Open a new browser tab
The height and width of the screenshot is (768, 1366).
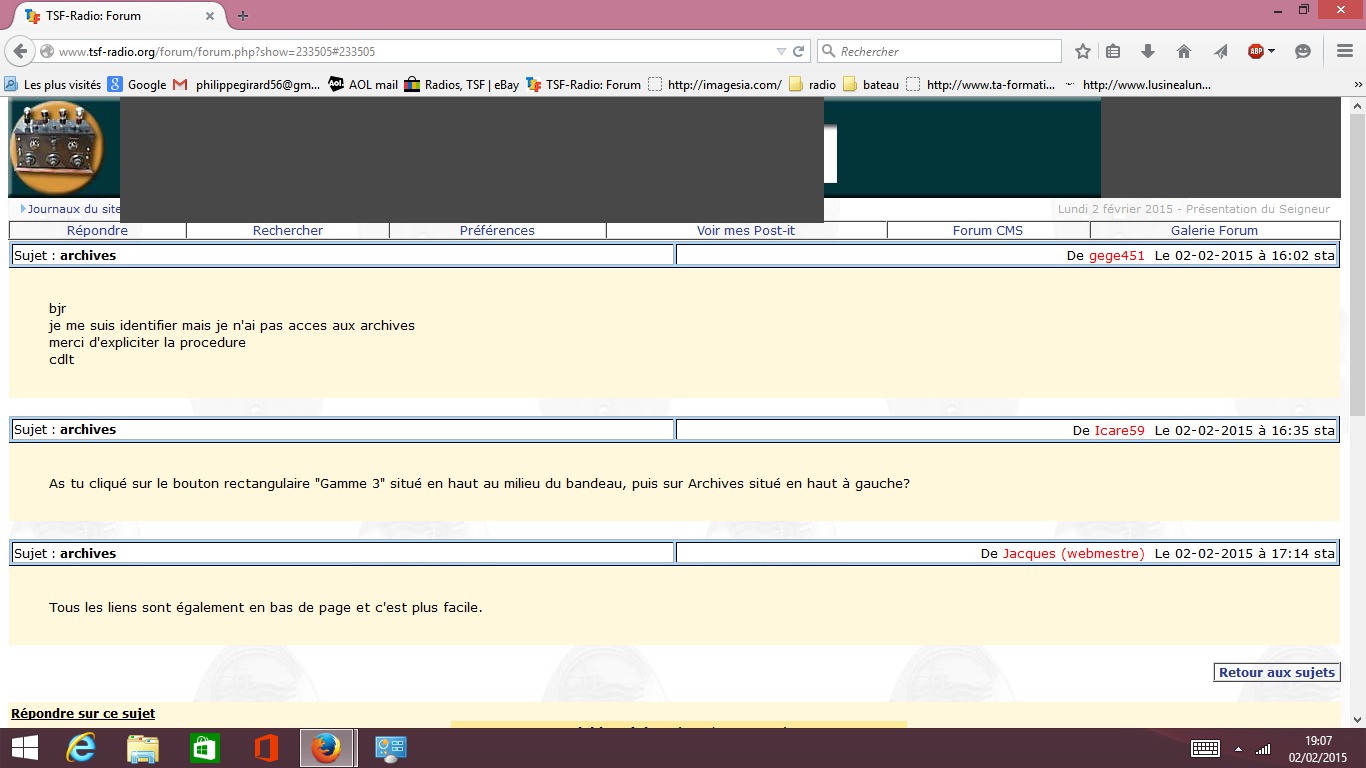click(243, 16)
